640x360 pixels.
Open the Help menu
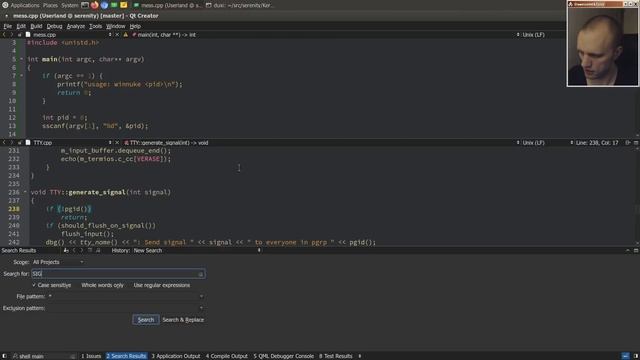[x=135, y=26]
